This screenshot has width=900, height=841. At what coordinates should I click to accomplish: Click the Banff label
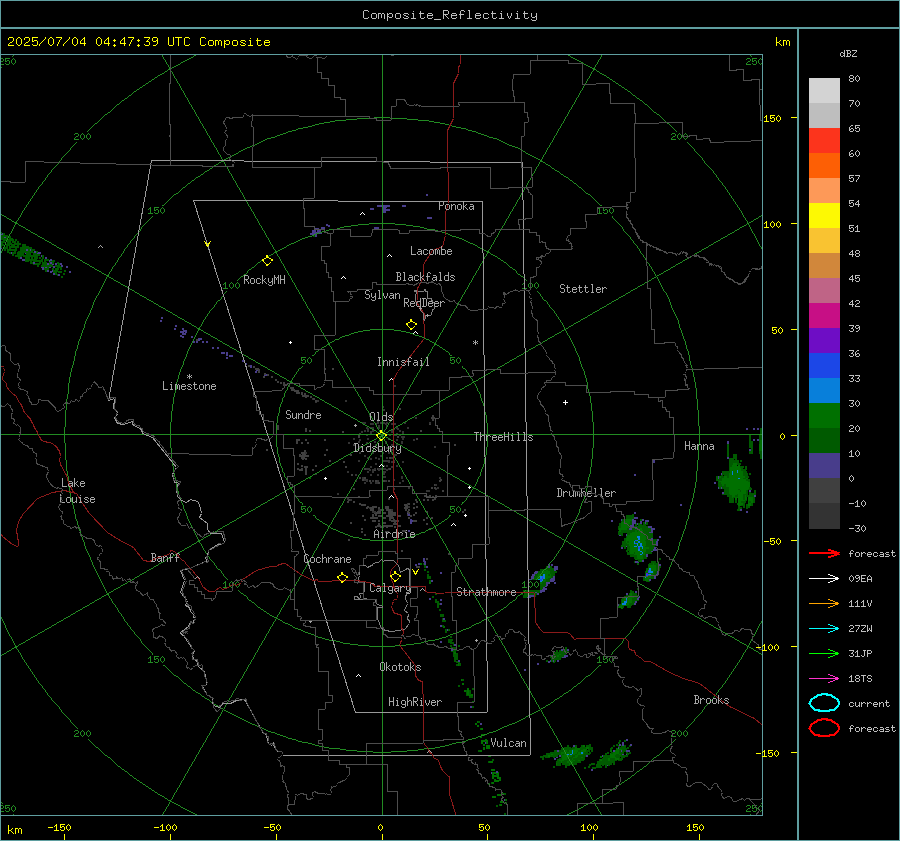(x=165, y=557)
